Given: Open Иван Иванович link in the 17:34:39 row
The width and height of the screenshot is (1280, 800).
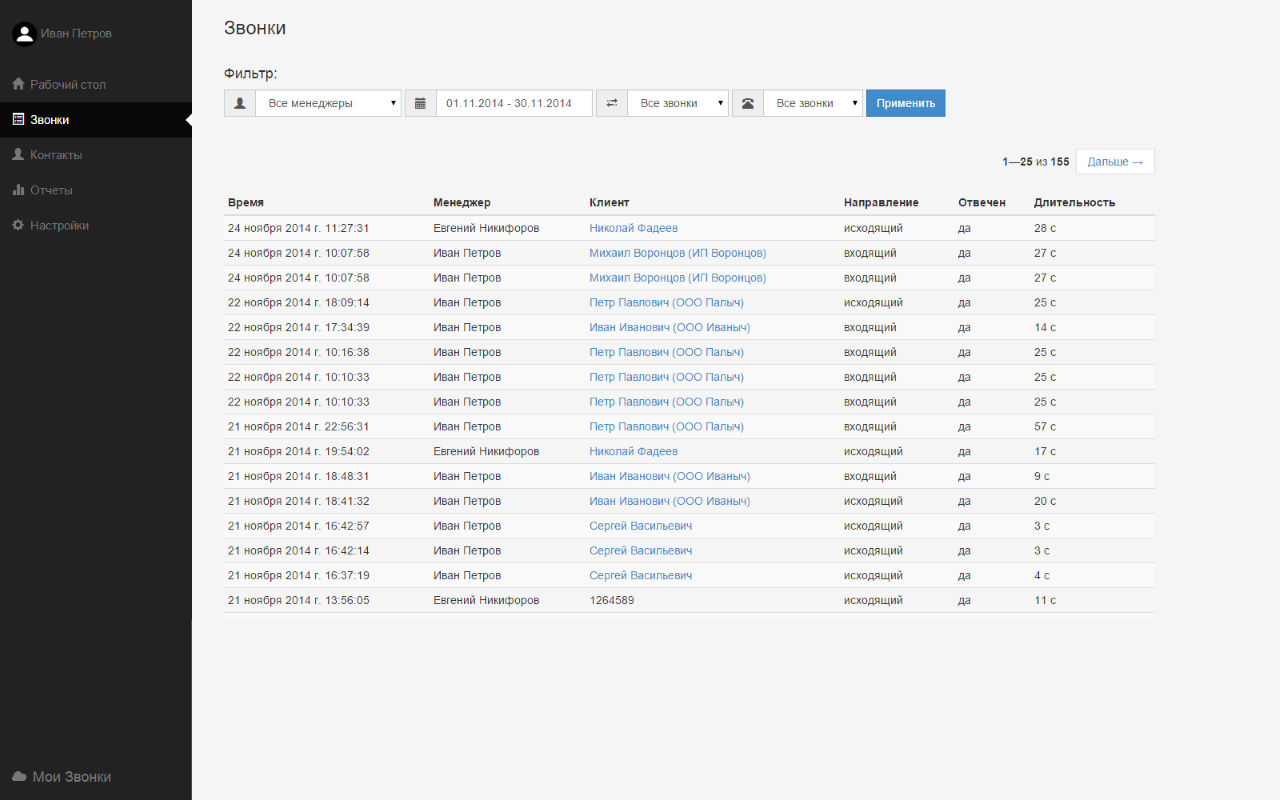Looking at the screenshot, I should [669, 327].
